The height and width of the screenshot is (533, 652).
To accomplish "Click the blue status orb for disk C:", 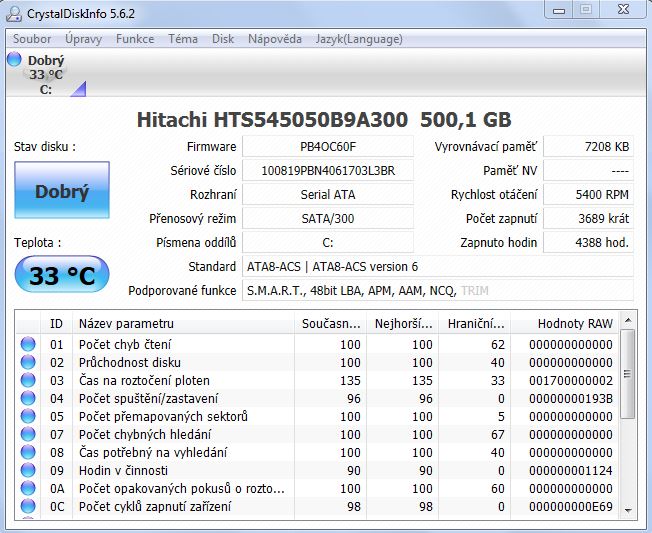I will tap(14, 60).
